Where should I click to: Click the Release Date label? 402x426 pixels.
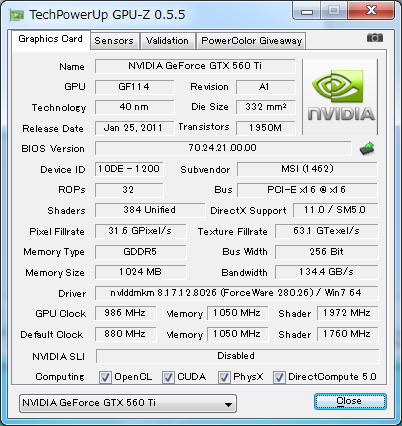pos(53,129)
